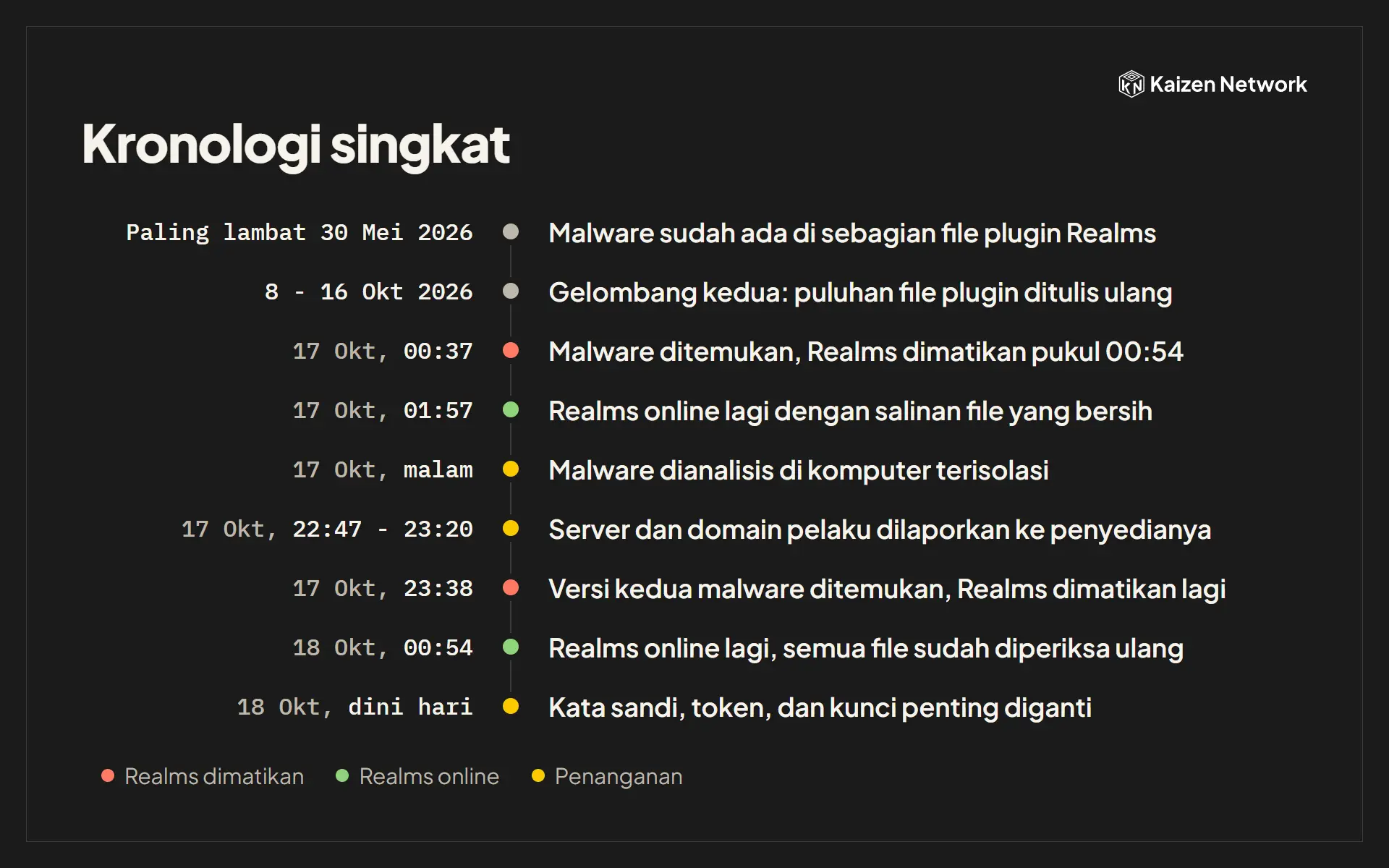Click 'Kata sandi, token, dan kunci penting diganti'

(820, 708)
